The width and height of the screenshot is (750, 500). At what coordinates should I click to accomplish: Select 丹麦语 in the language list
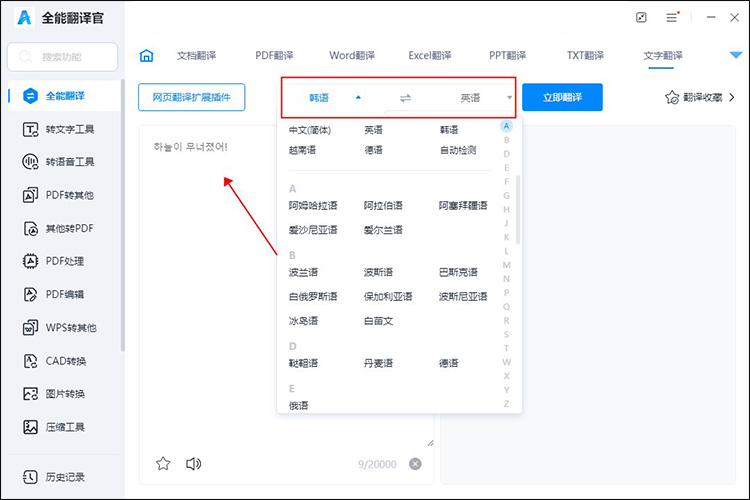[x=378, y=363]
